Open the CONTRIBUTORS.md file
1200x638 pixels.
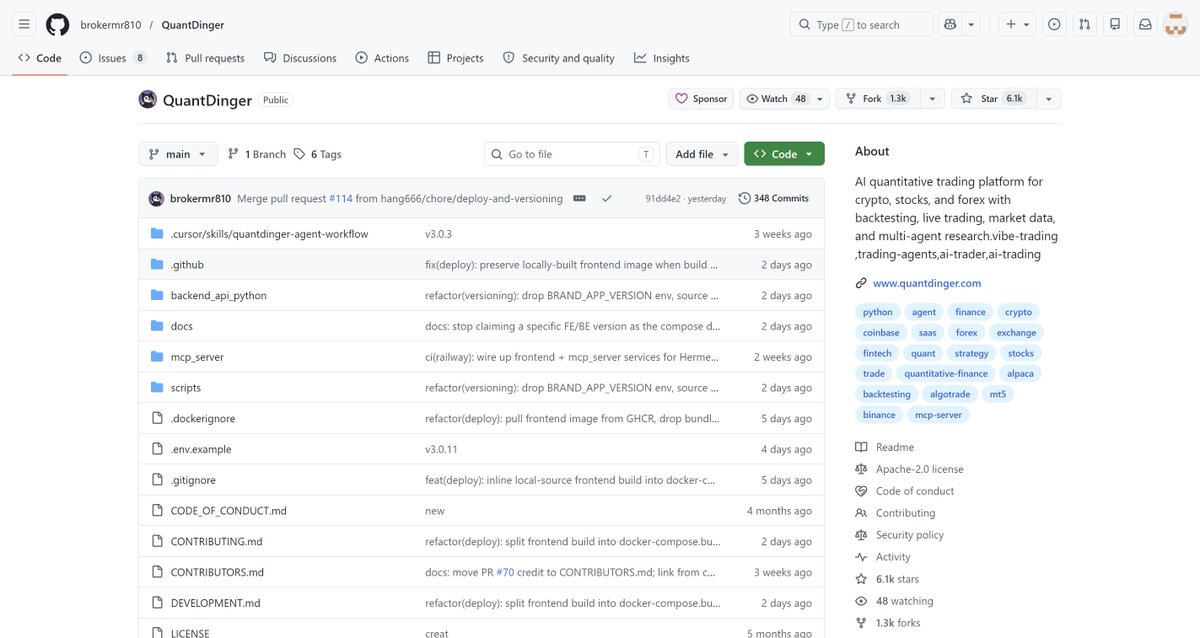[x=217, y=572]
